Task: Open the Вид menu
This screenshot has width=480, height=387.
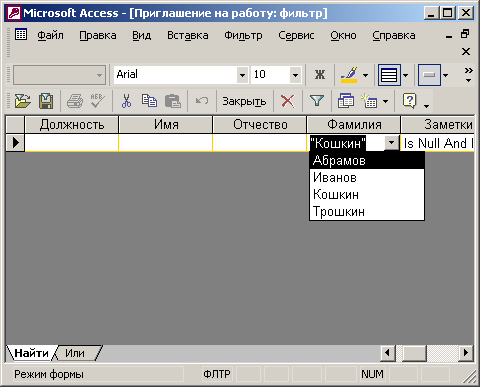Action: tap(142, 35)
